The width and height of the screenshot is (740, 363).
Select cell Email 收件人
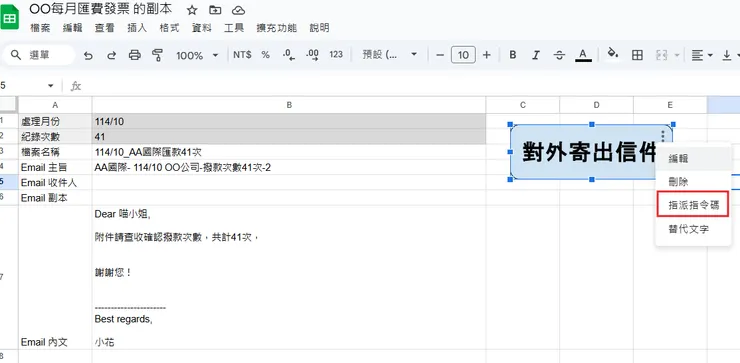click(x=55, y=183)
